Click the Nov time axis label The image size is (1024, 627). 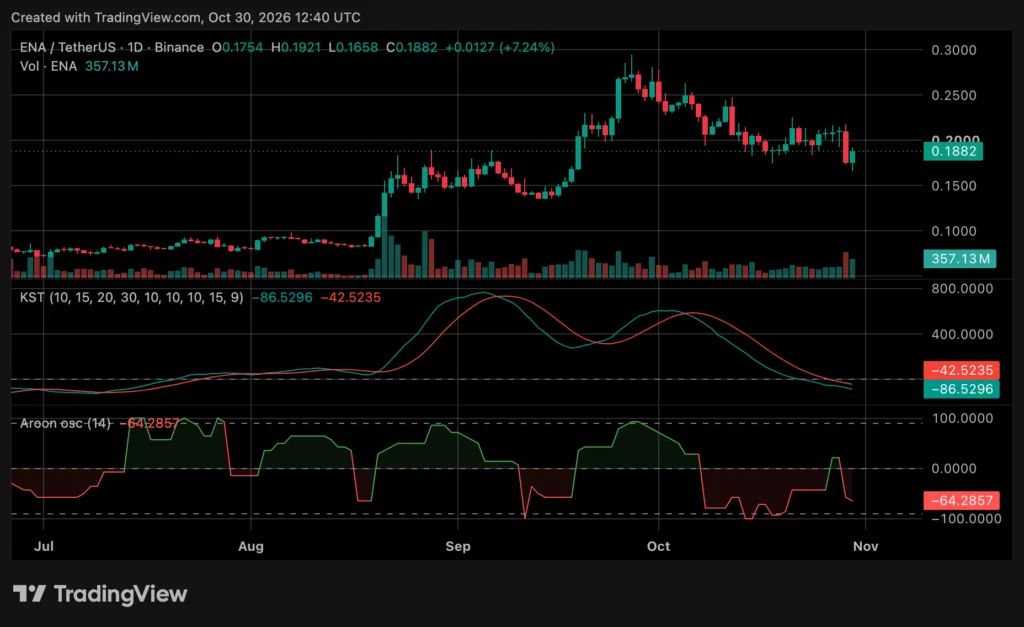coord(865,546)
